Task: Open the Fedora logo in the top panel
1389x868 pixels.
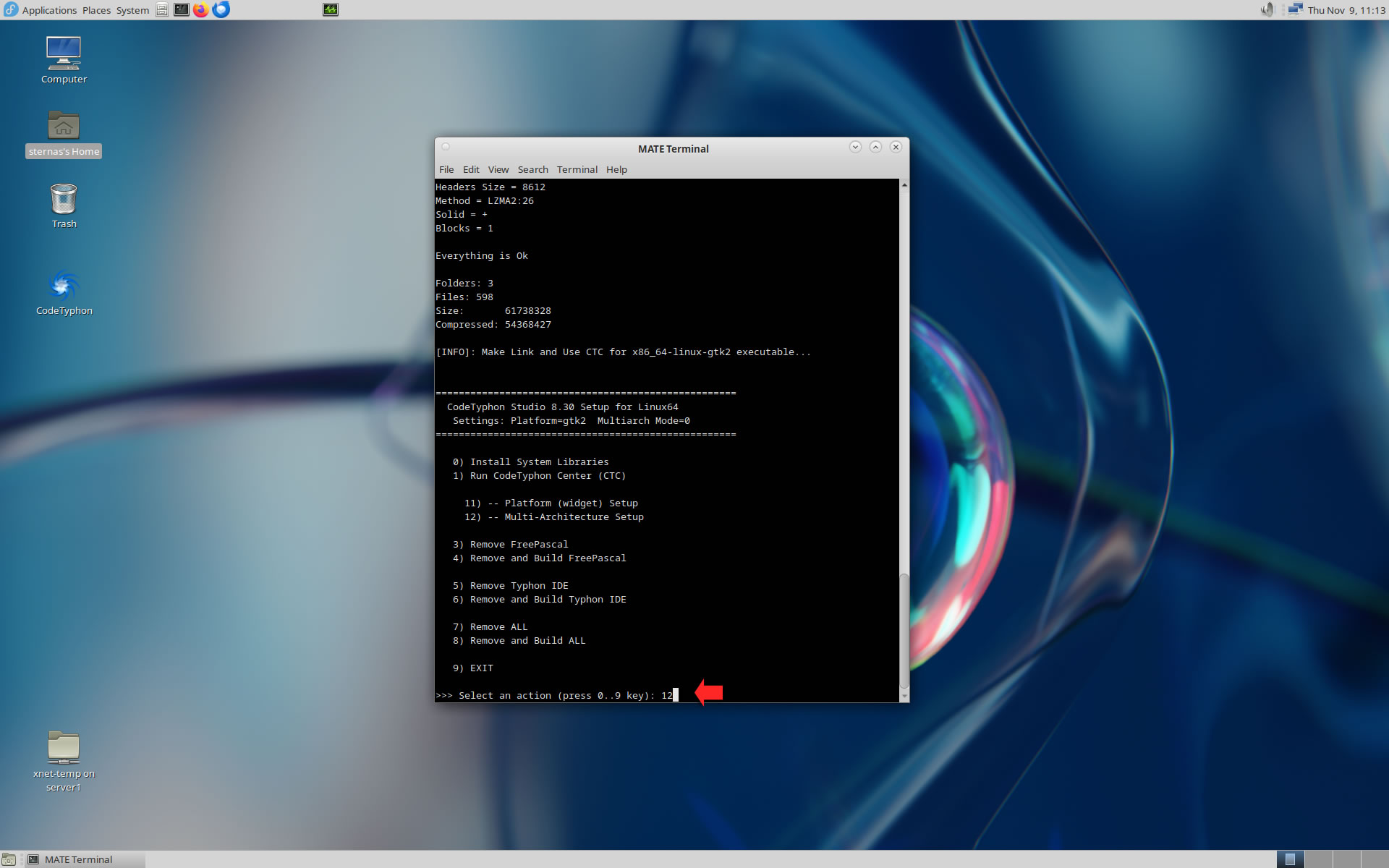Action: (11, 9)
